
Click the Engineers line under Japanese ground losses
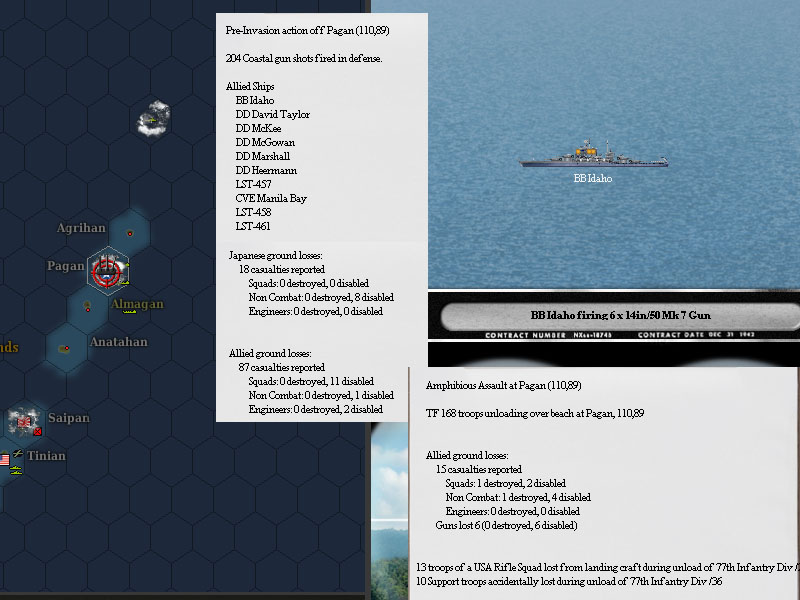(316, 312)
